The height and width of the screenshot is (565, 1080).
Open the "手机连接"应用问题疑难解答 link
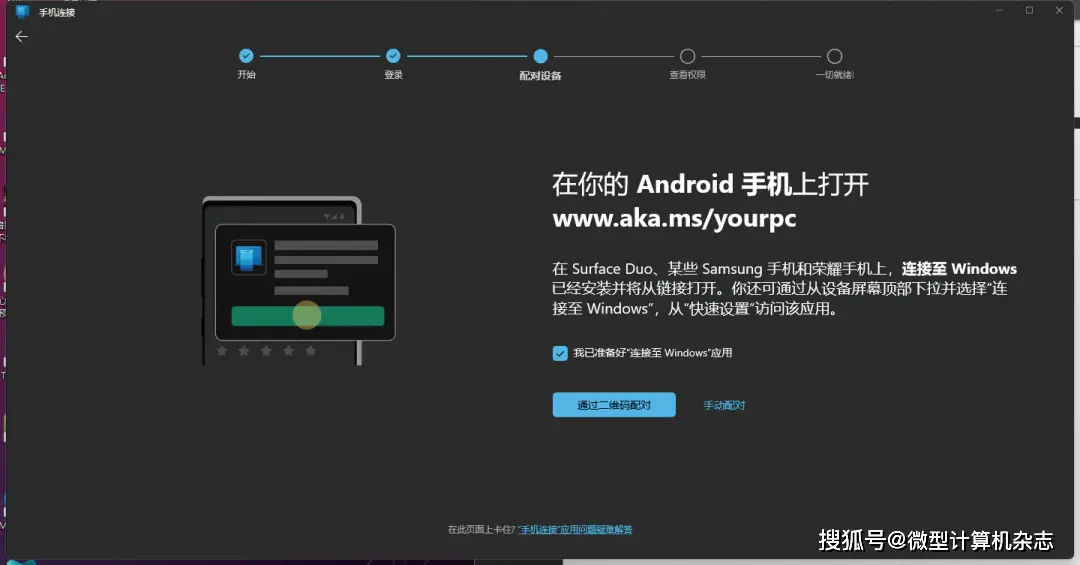pos(575,530)
